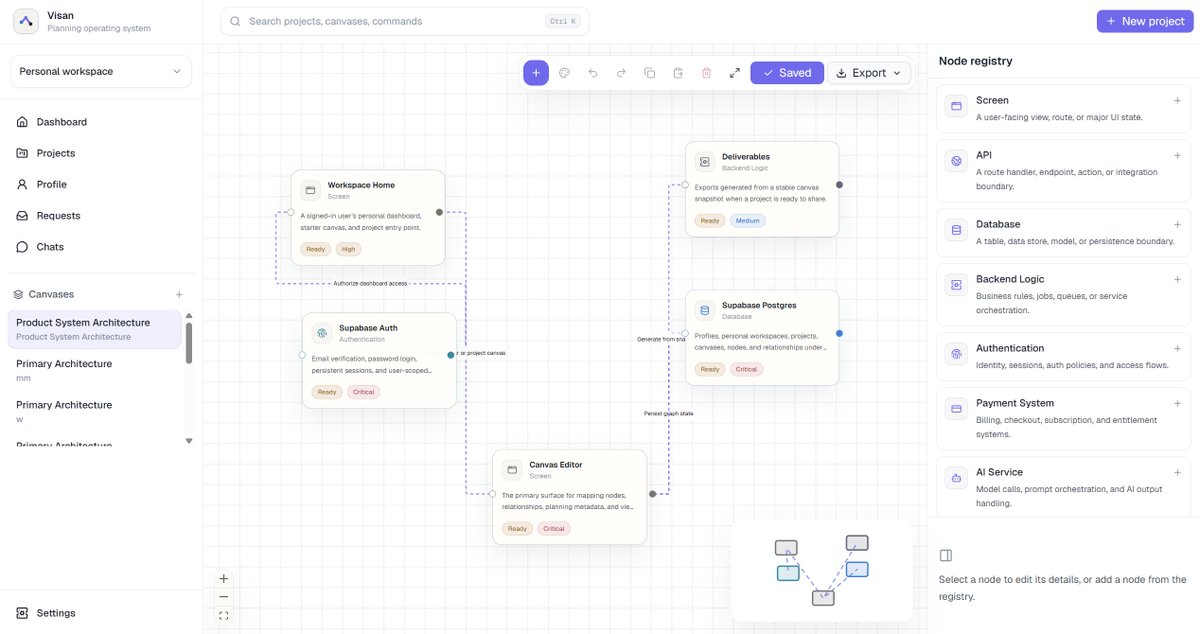Focus the search projects, canvases, commands field

coord(405,21)
